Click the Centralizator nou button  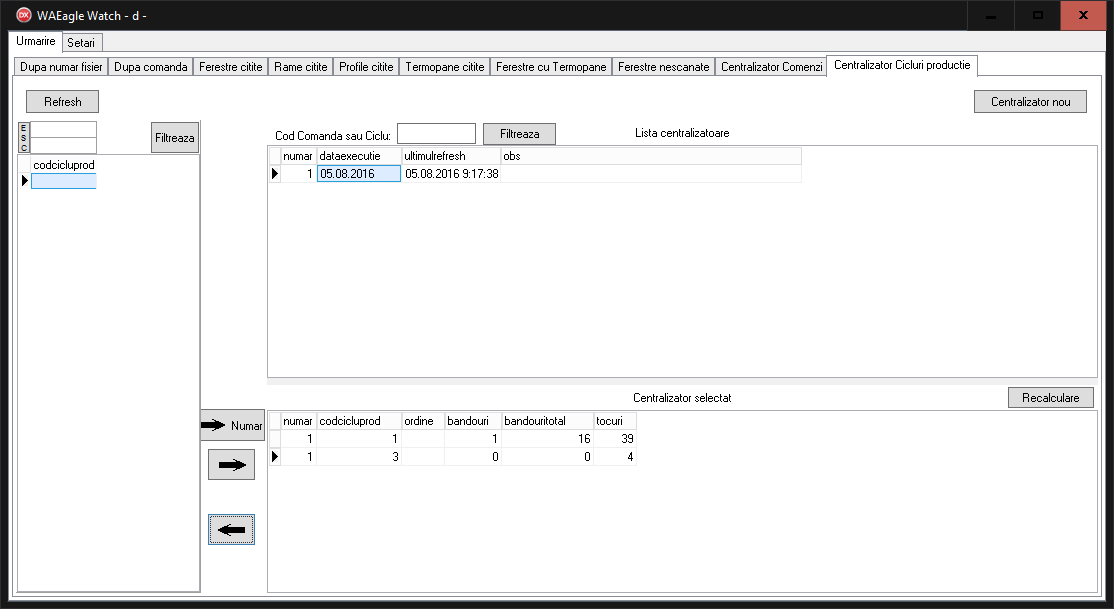[x=1030, y=102]
